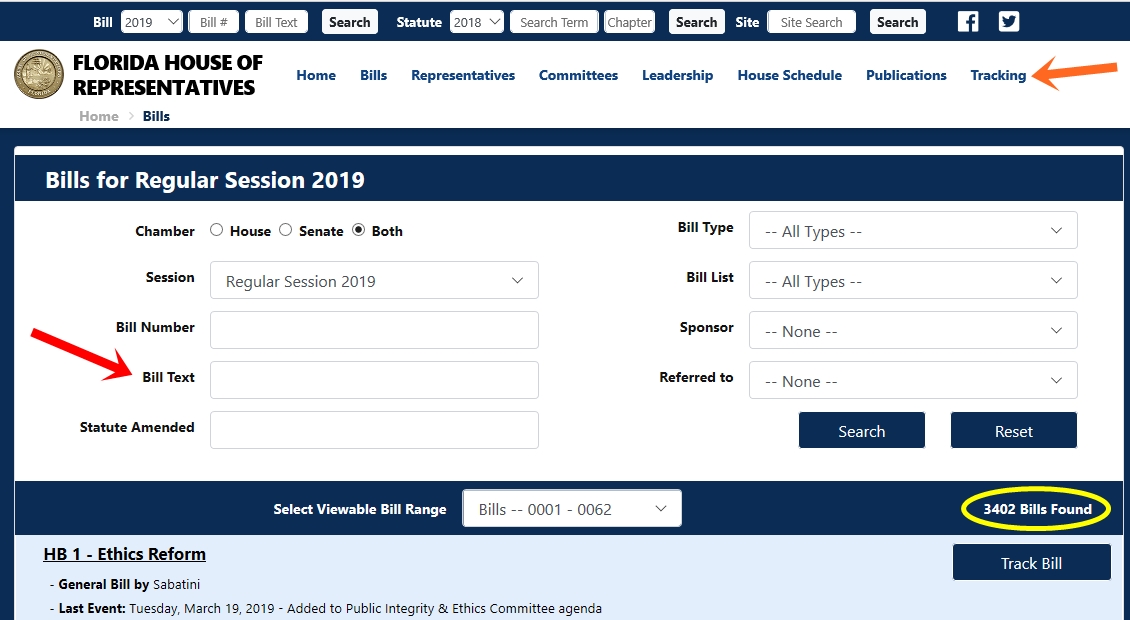Click the Statute Amended input field
The image size is (1130, 620).
(x=374, y=430)
